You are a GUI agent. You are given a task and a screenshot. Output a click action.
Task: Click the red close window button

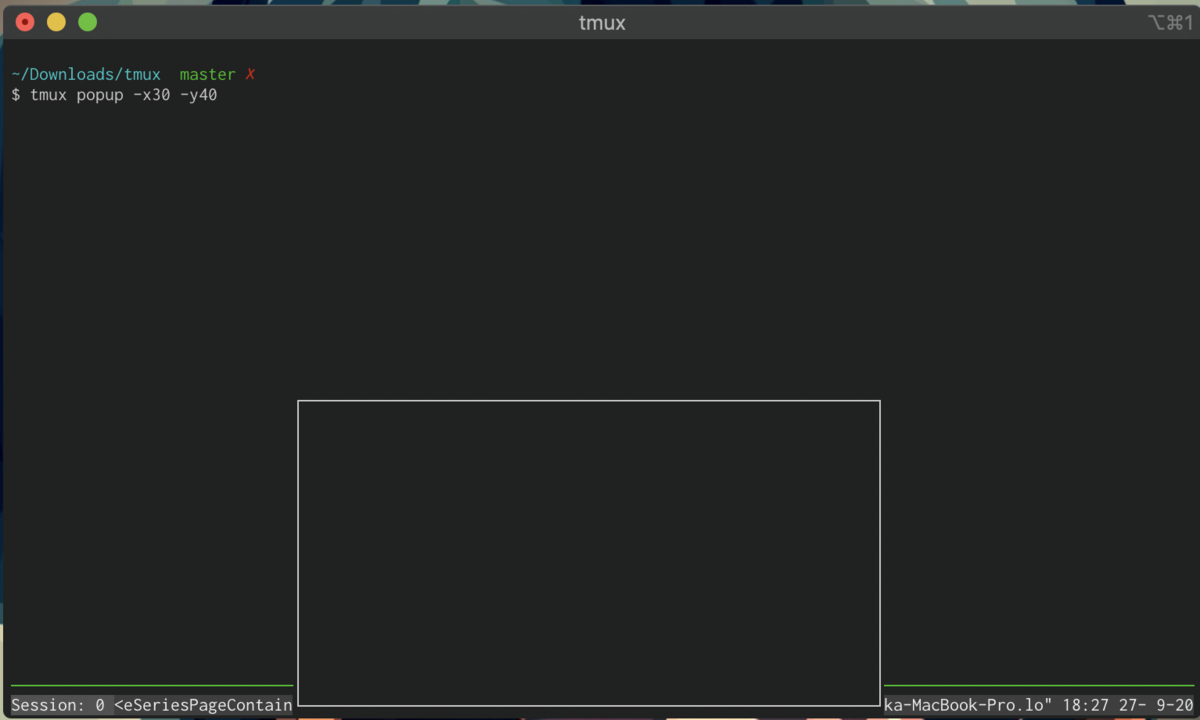point(25,22)
